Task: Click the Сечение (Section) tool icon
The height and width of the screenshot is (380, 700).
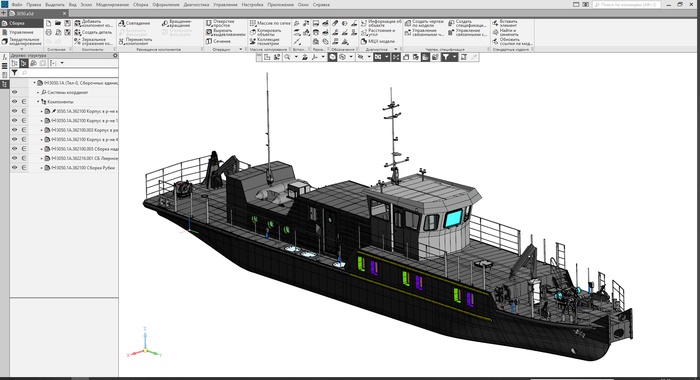Action: (x=208, y=41)
